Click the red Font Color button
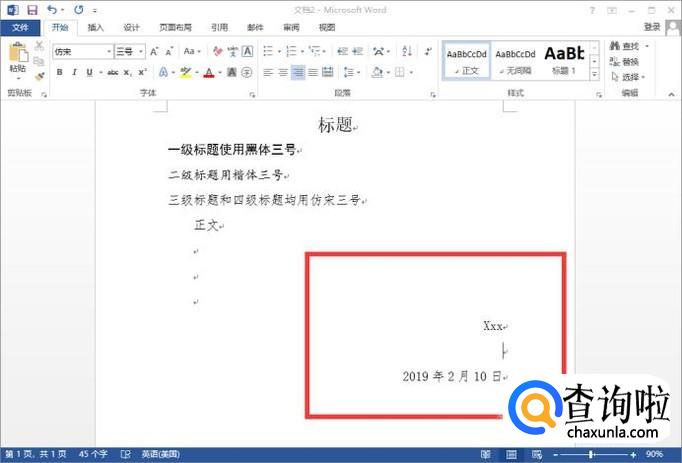This screenshot has height=463, width=682. (x=209, y=72)
